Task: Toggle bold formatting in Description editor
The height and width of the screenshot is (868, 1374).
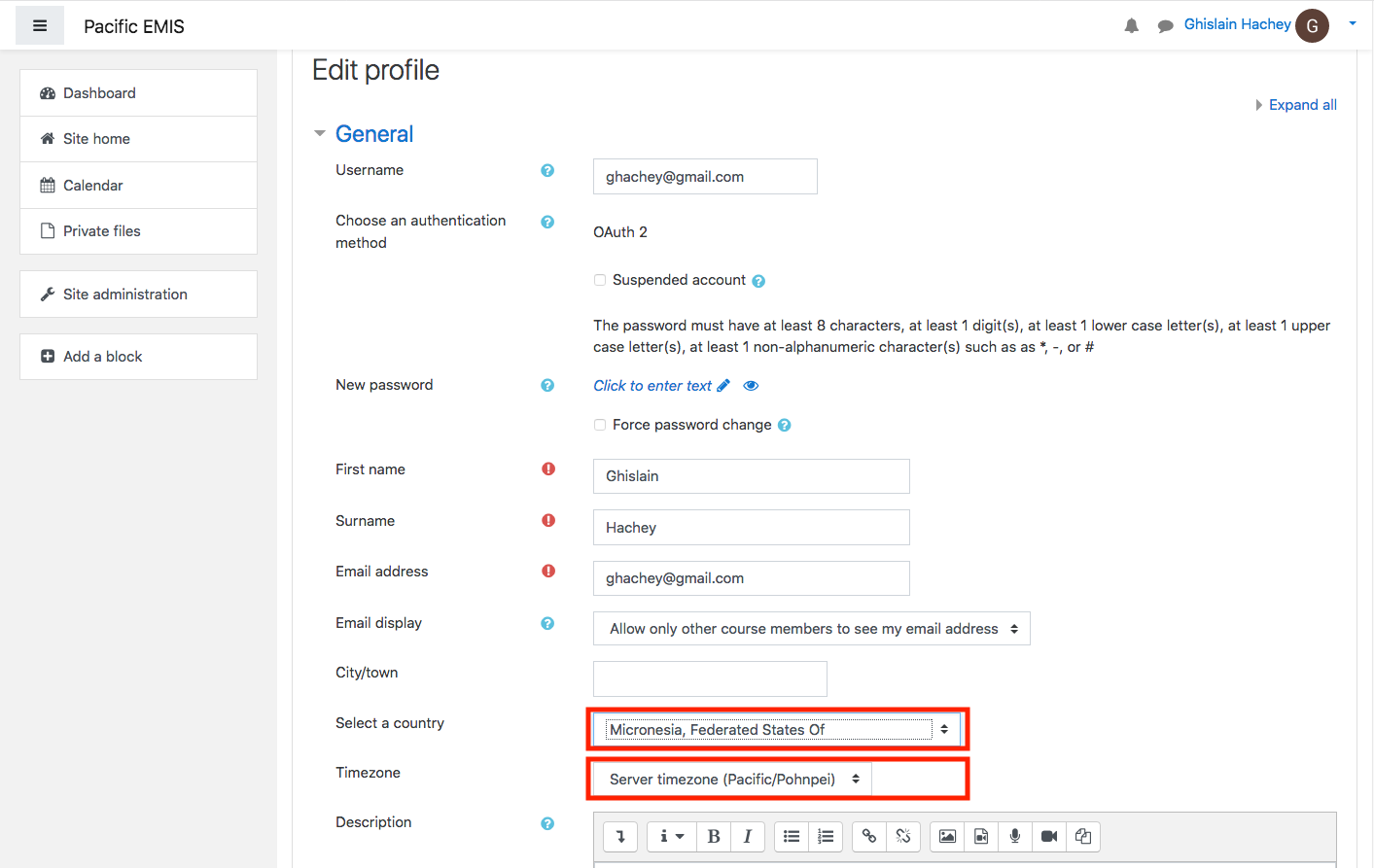Action: point(714,836)
